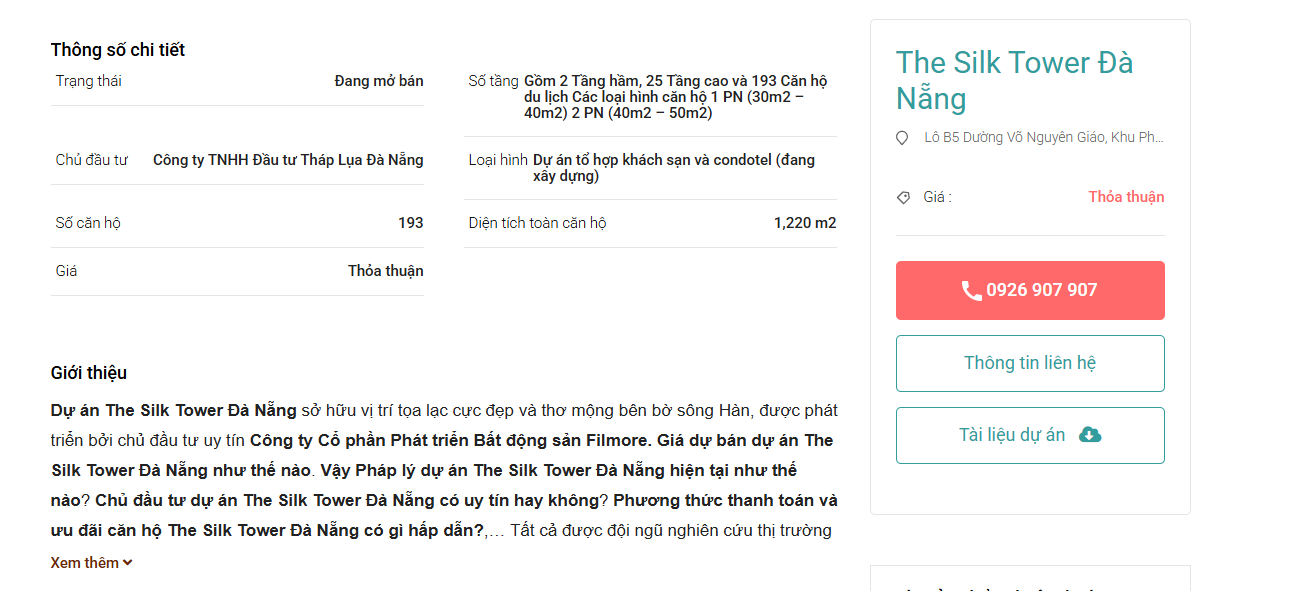Open The Silk Tower Đà Nẵng sidebar title
Image resolution: width=1292 pixels, height=591 pixels.
point(1015,80)
